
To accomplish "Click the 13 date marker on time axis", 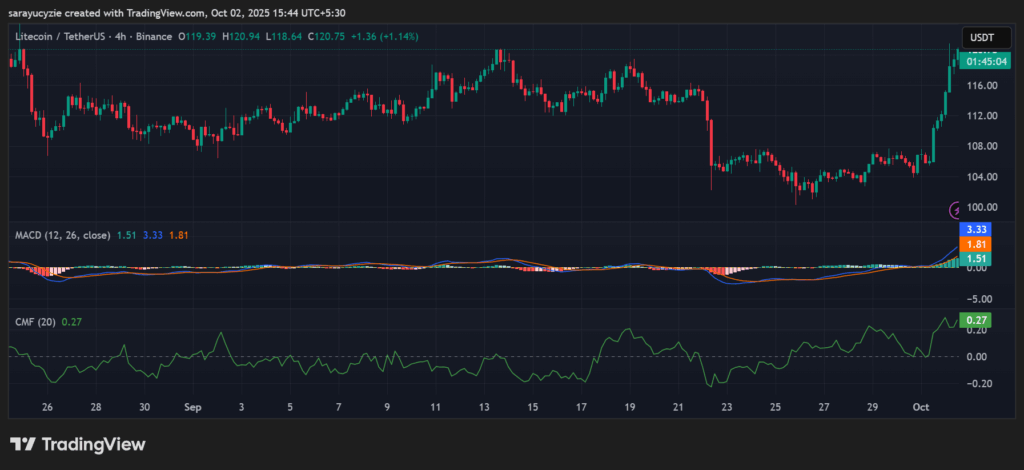I will [485, 408].
